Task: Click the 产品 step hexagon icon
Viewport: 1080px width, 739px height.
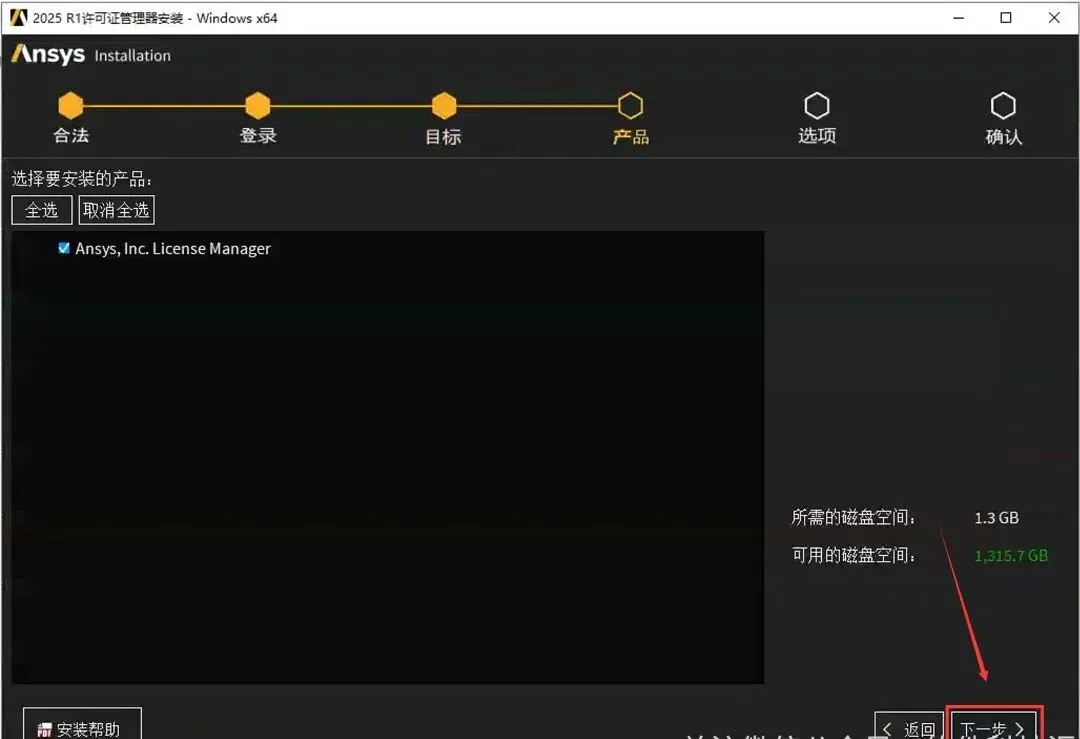Action: click(630, 106)
